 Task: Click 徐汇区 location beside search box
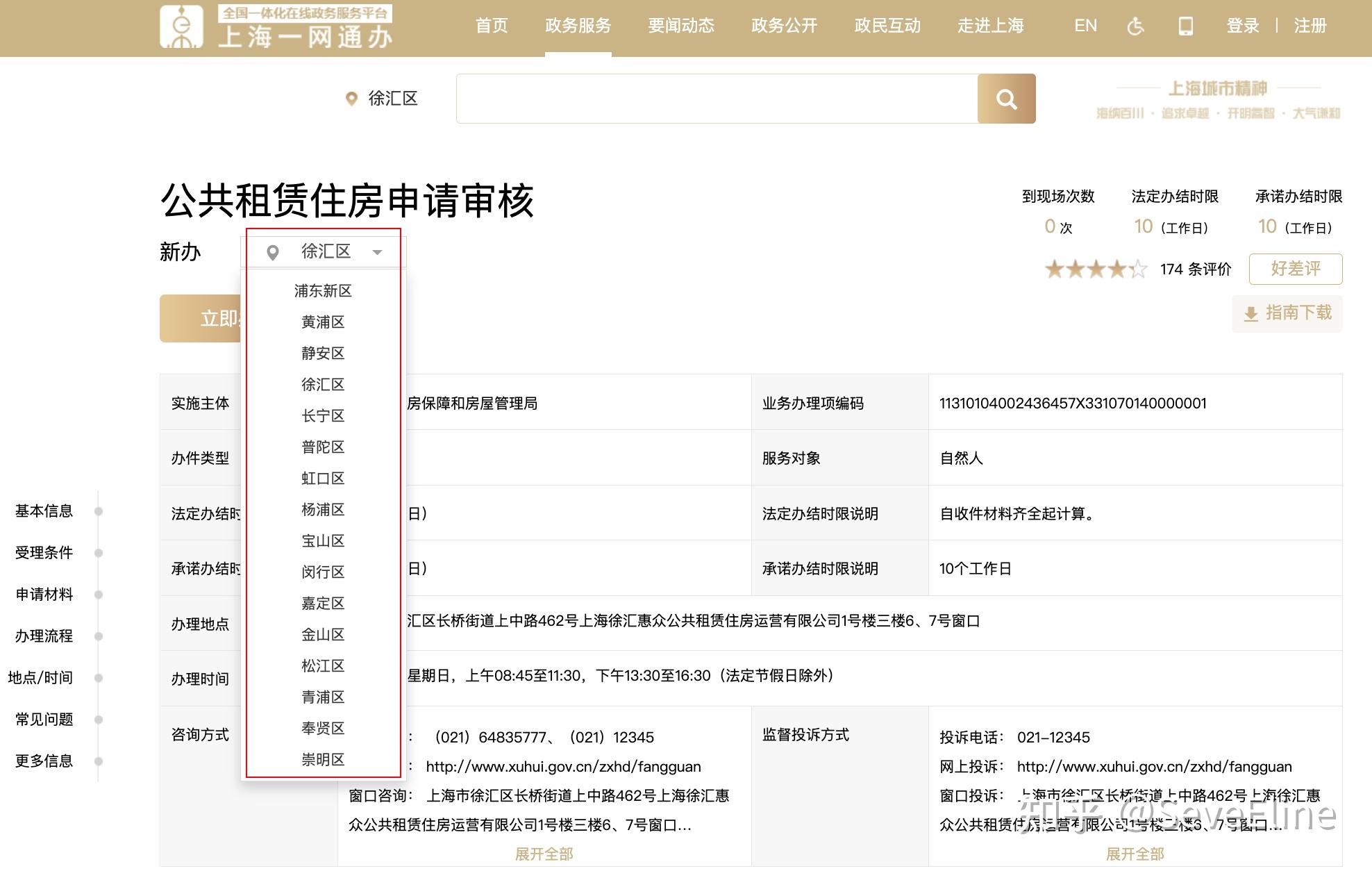(393, 99)
